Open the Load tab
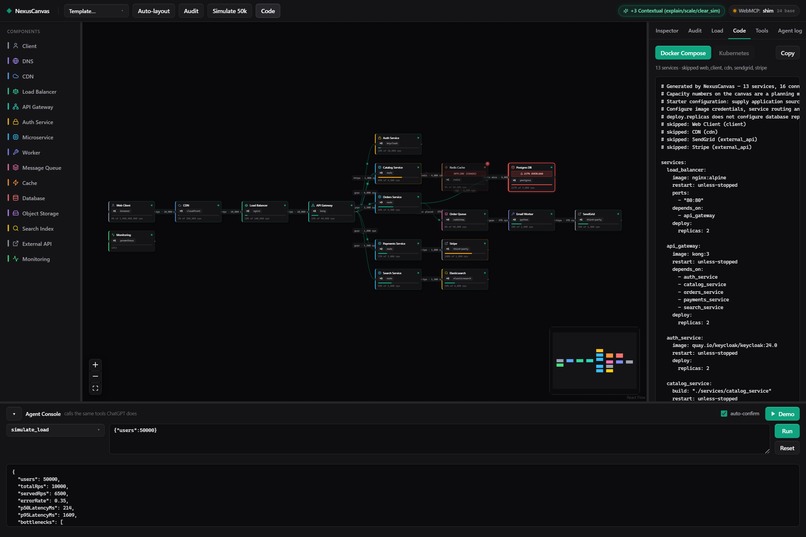Screen dimensions: 806x537 (717, 31)
